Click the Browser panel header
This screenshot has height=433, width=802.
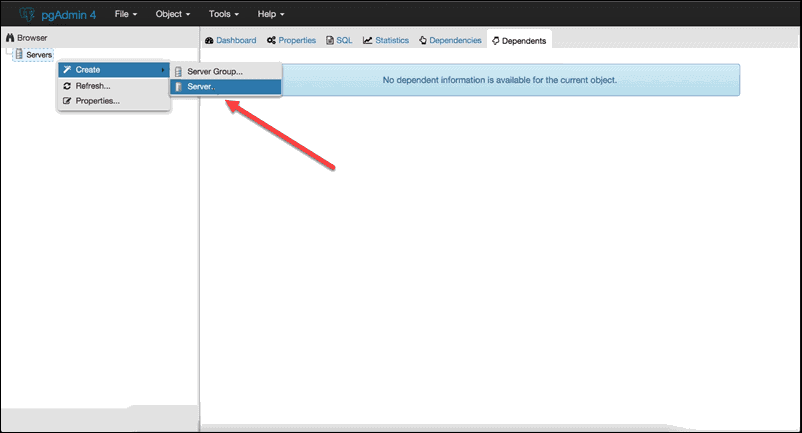tap(100, 38)
